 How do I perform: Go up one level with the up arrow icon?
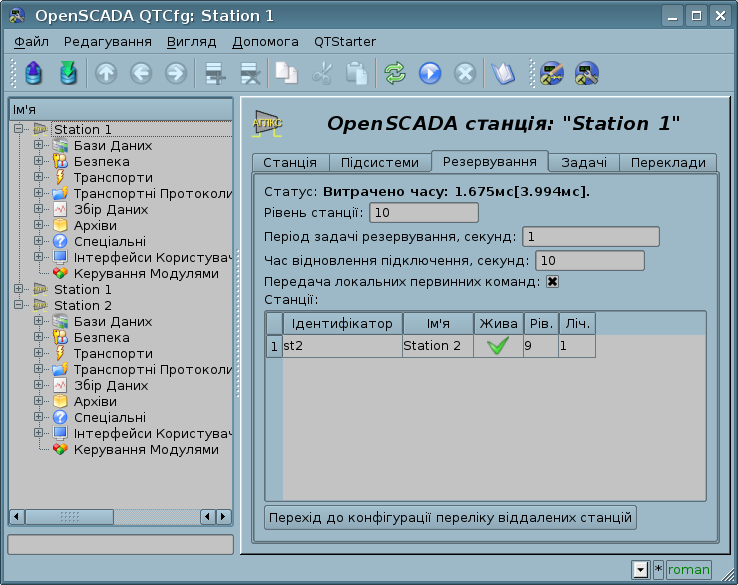point(106,73)
